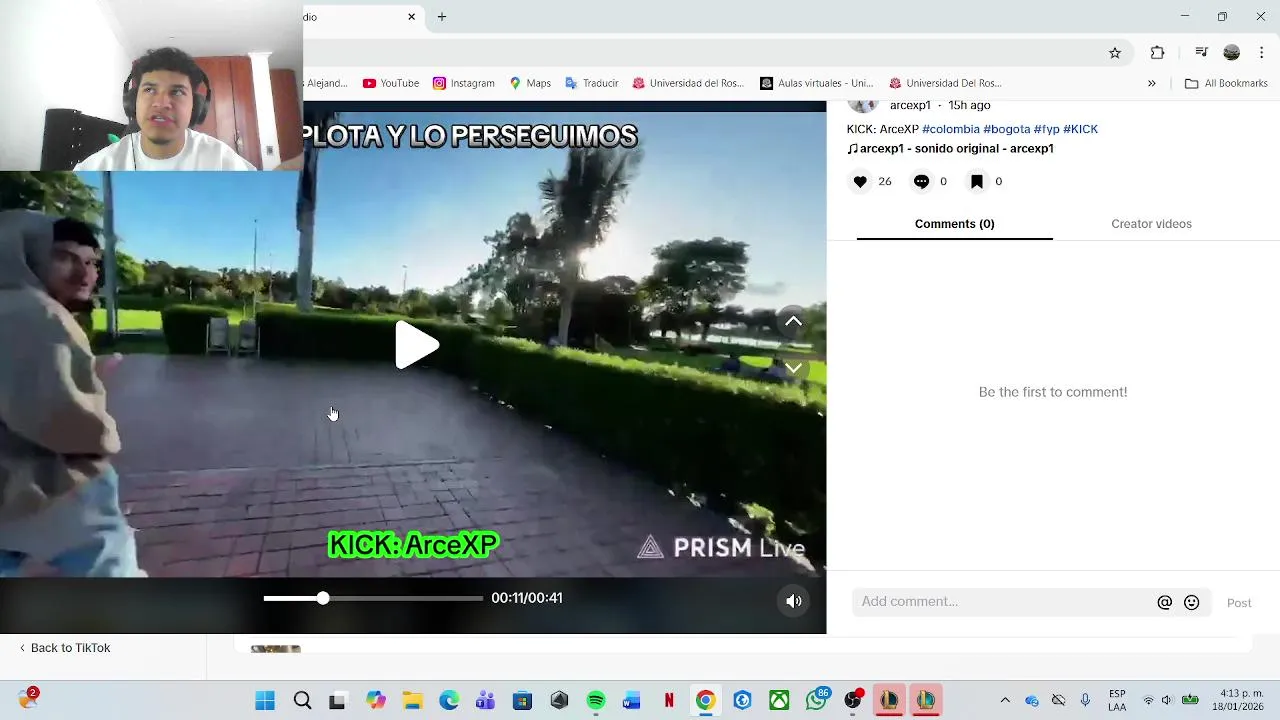This screenshot has height=720, width=1280.
Task: Open Spotify from the taskbar
Action: (x=596, y=701)
